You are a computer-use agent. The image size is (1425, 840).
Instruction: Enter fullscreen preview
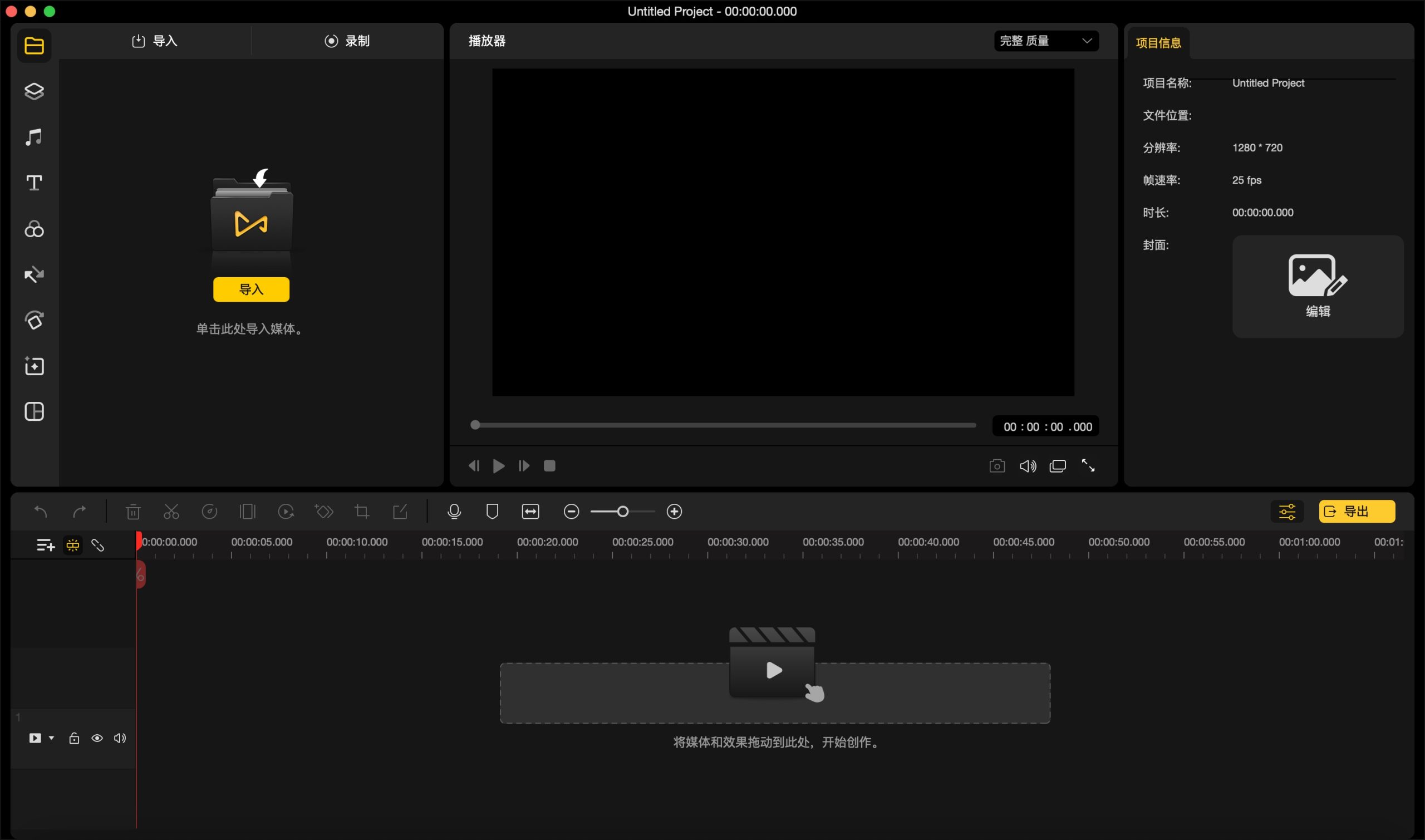pyautogui.click(x=1088, y=466)
